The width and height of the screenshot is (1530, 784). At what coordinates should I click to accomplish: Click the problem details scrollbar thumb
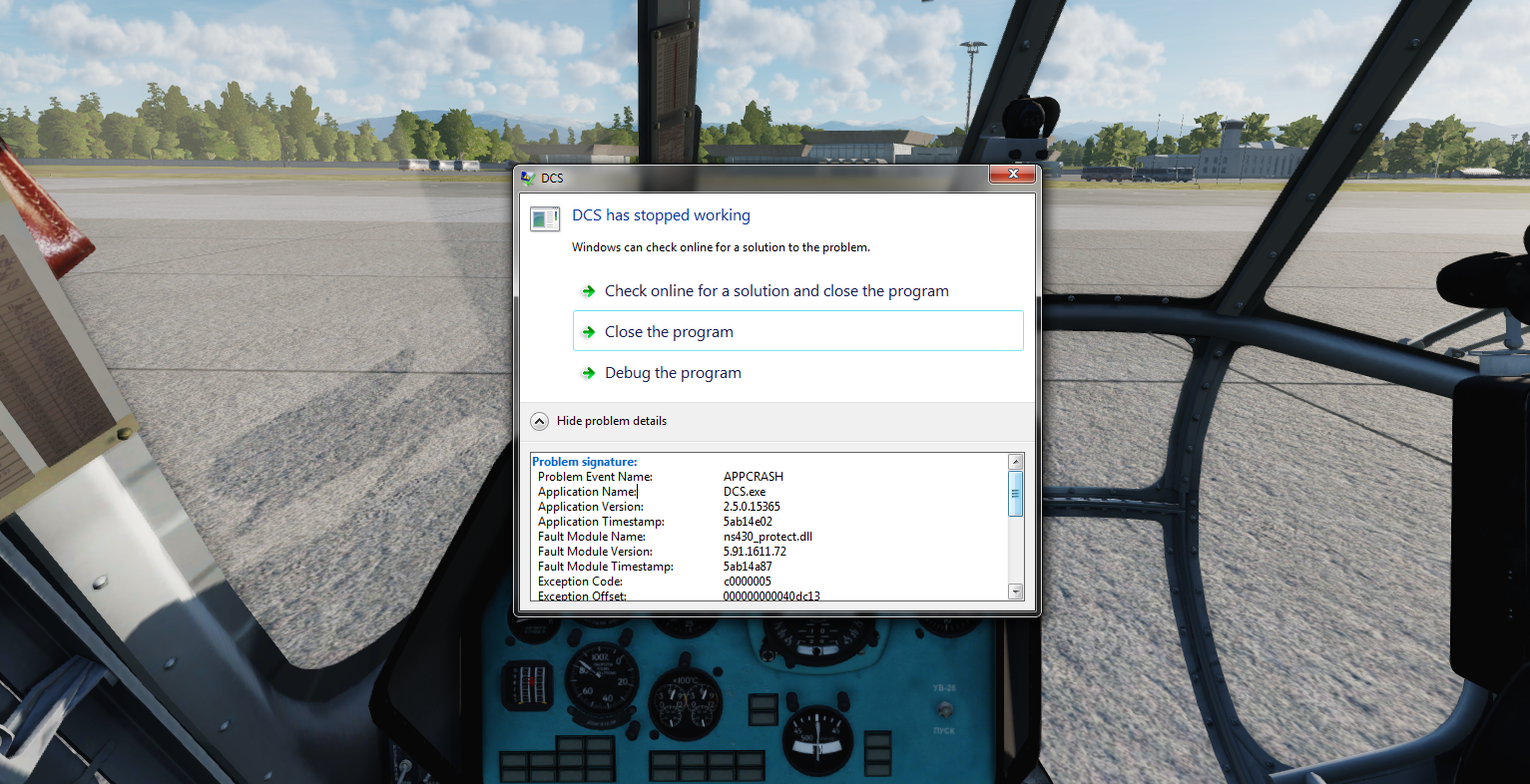click(1016, 493)
